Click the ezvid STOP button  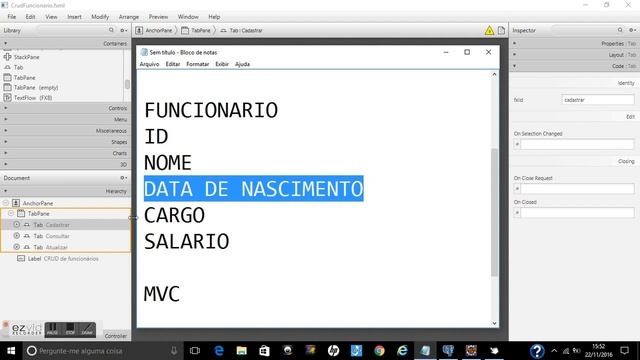[x=70, y=329]
